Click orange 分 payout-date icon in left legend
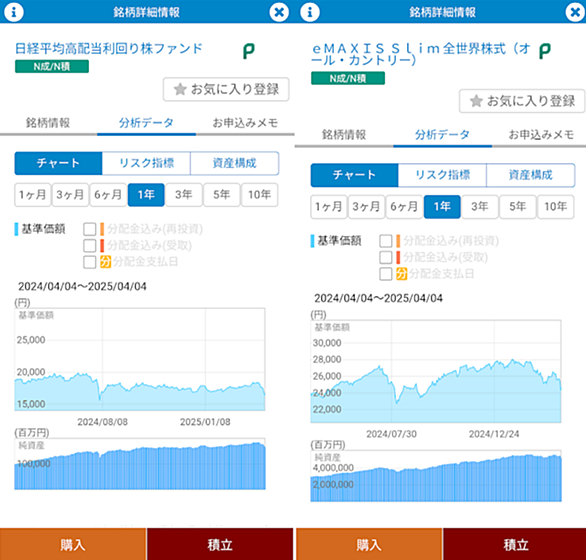Image resolution: width=586 pixels, height=560 pixels. click(105, 262)
